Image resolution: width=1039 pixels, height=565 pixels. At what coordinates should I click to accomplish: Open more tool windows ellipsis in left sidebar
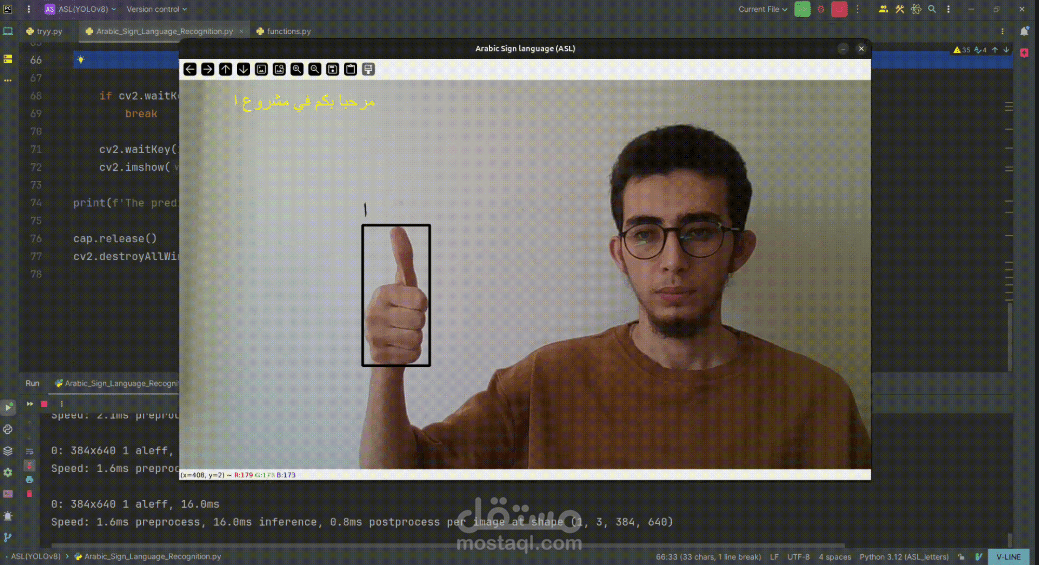[8, 80]
